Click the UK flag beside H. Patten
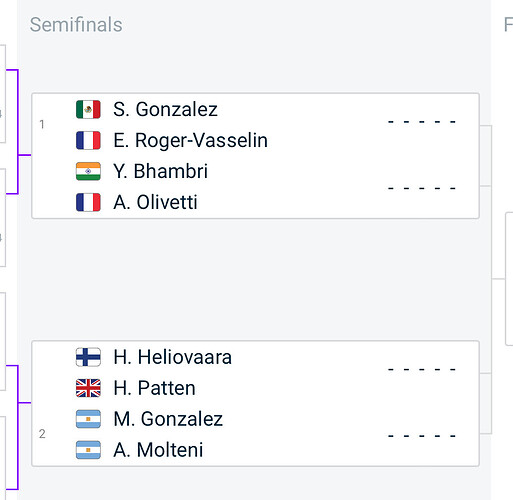Image resolution: width=513 pixels, height=500 pixels. pos(88,388)
